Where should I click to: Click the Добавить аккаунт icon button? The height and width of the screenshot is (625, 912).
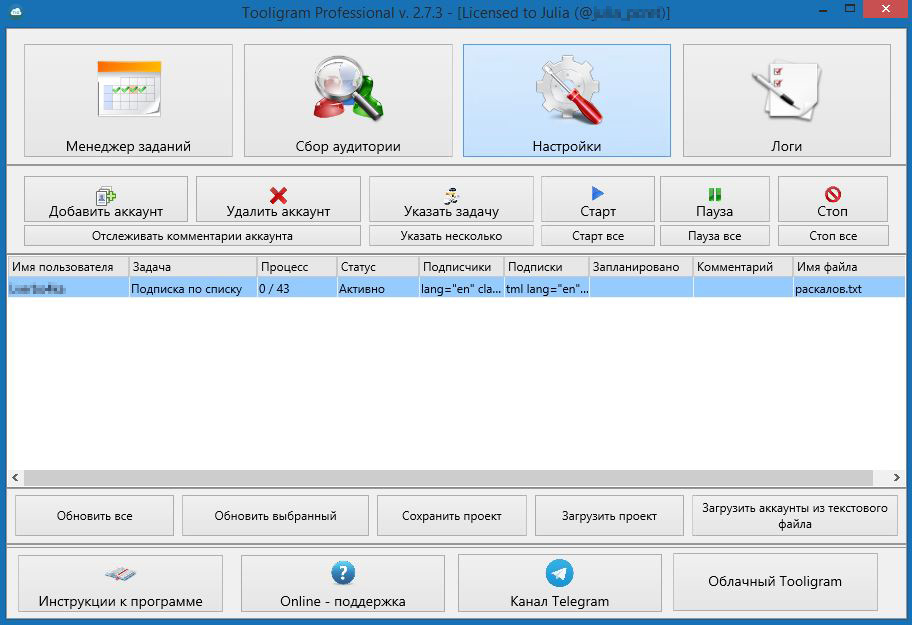click(x=106, y=199)
